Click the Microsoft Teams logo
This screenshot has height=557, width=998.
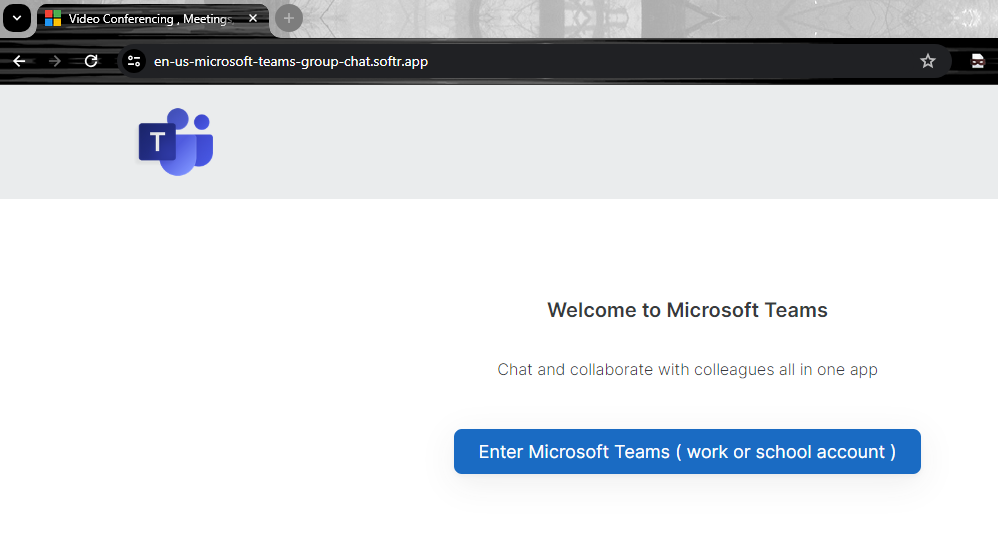point(176,142)
